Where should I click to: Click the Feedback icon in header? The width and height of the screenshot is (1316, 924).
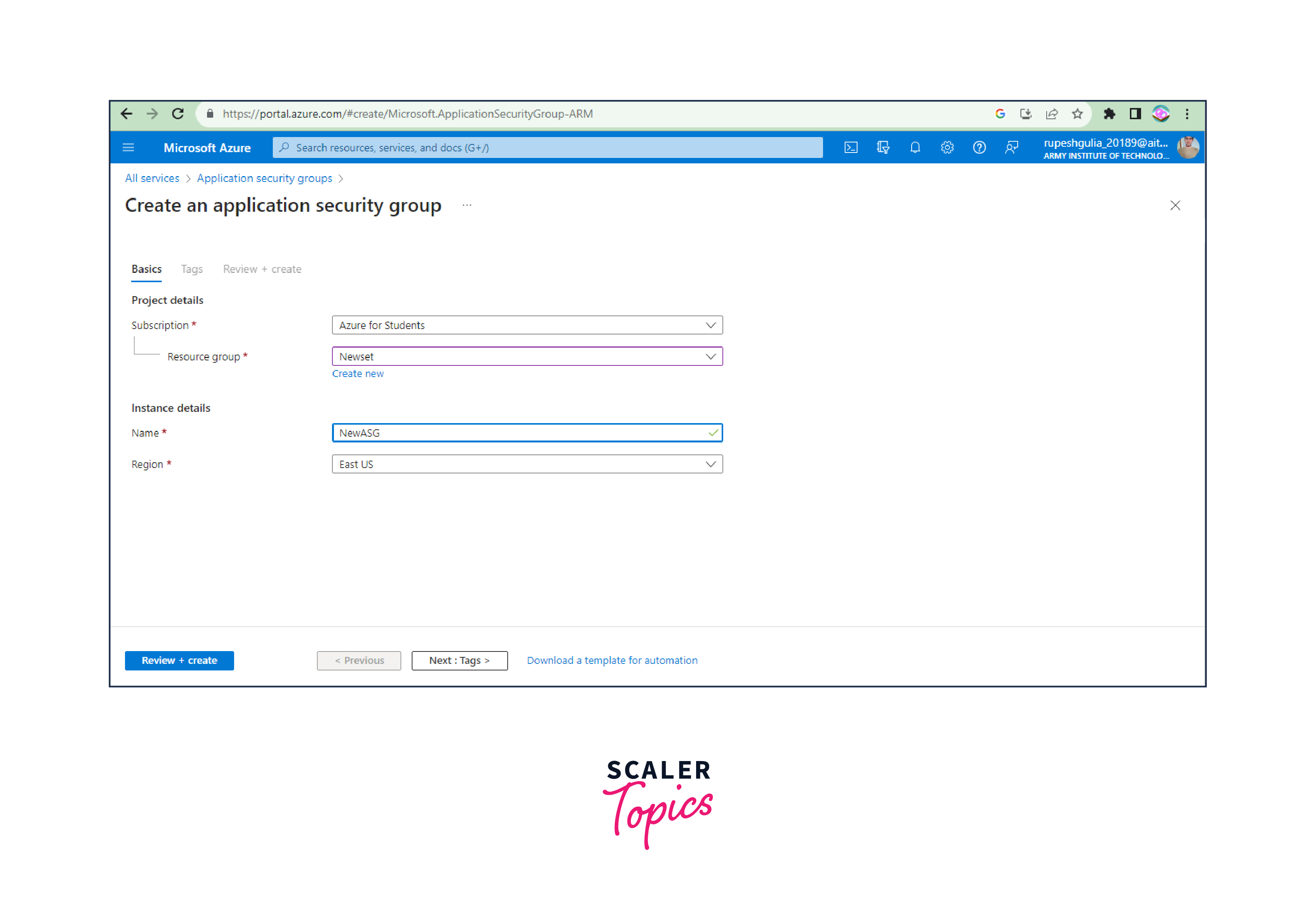[x=1011, y=147]
